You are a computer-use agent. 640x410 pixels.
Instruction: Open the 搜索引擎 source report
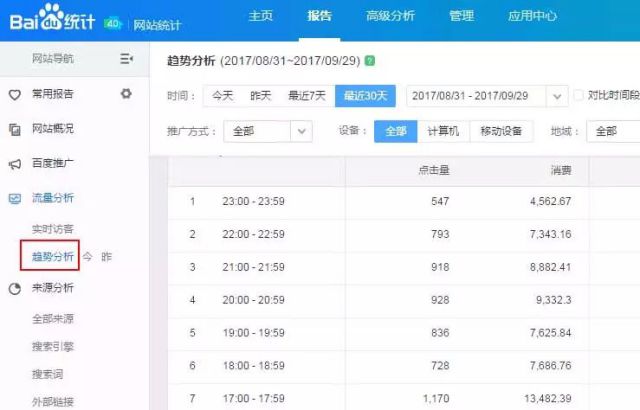52,346
